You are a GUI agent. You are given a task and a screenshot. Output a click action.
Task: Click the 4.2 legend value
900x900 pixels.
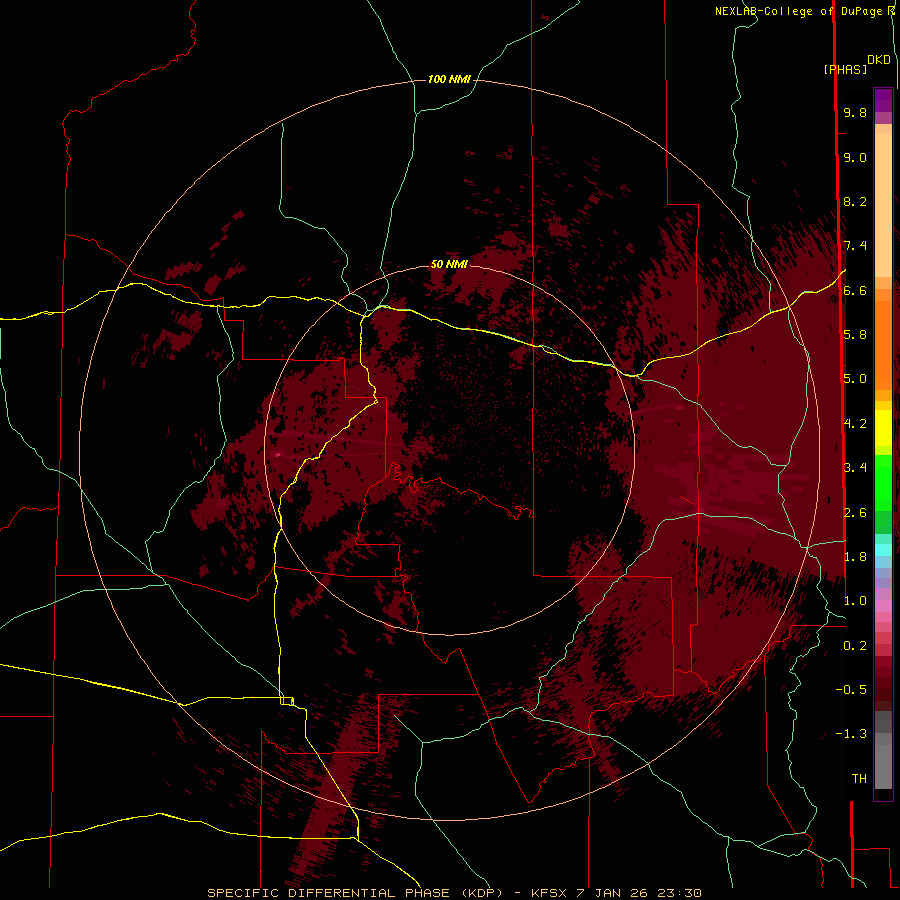[x=855, y=424]
